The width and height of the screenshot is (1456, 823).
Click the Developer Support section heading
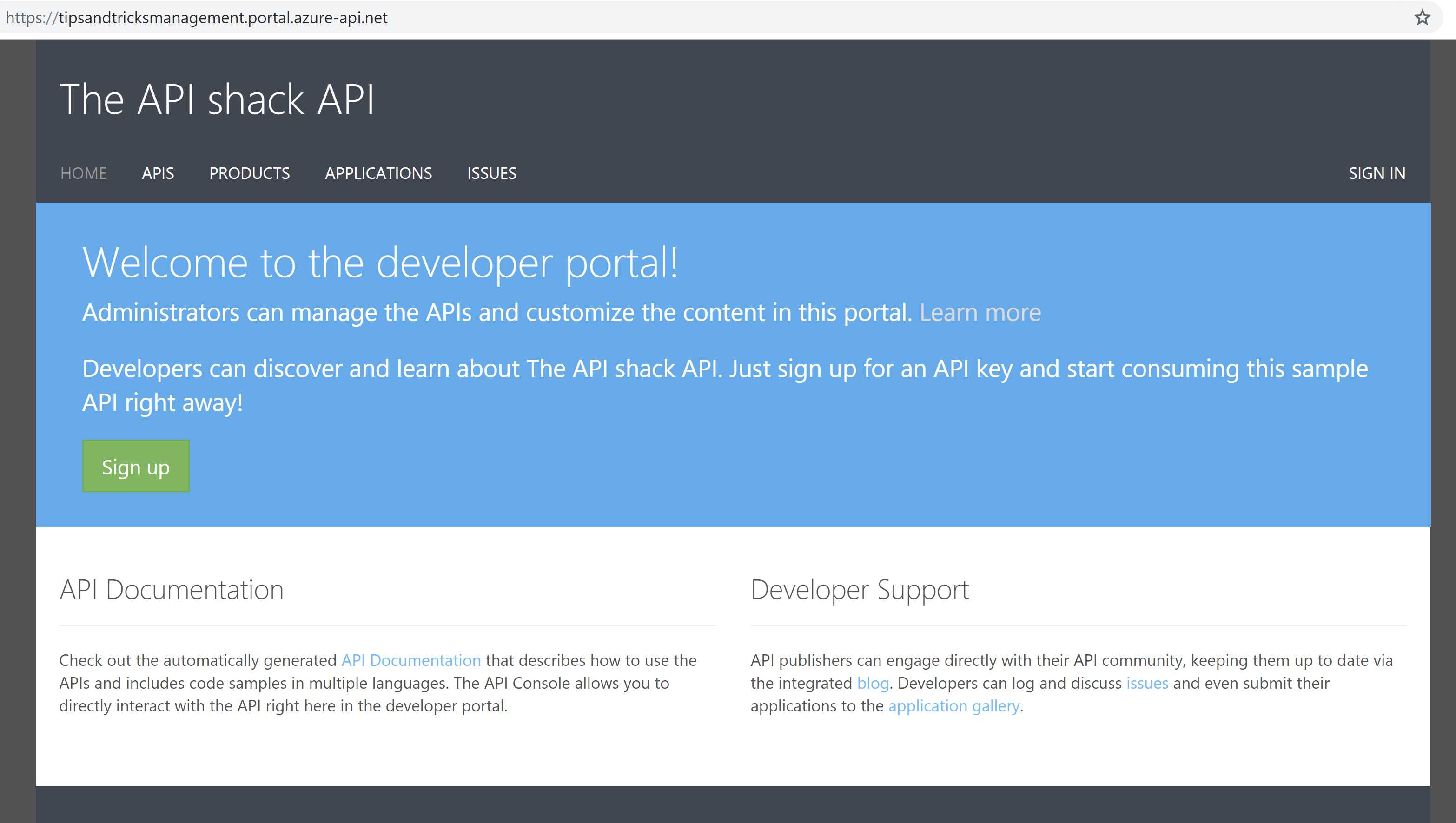point(860,590)
